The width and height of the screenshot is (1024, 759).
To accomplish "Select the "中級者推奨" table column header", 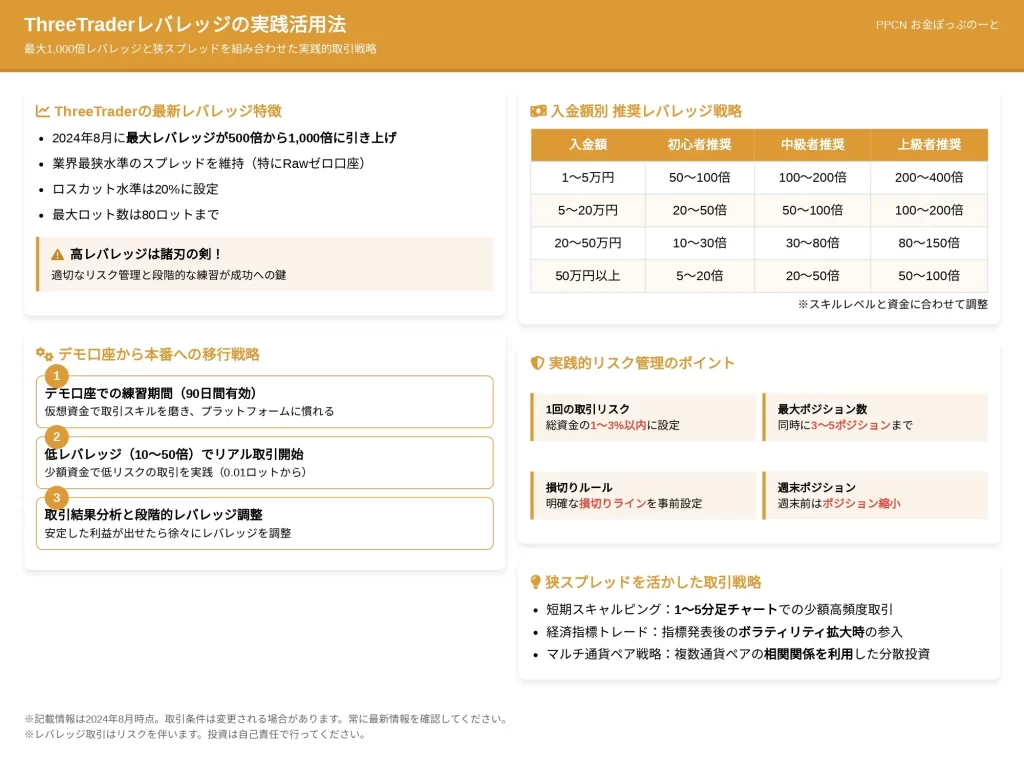I will point(812,144).
